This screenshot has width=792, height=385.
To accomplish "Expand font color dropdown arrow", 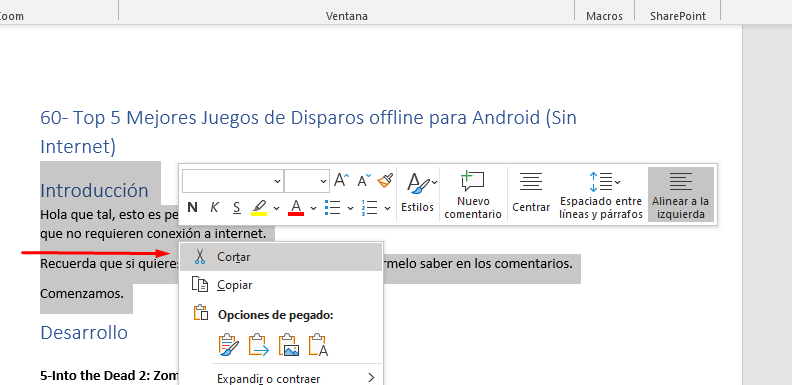I will coord(313,208).
